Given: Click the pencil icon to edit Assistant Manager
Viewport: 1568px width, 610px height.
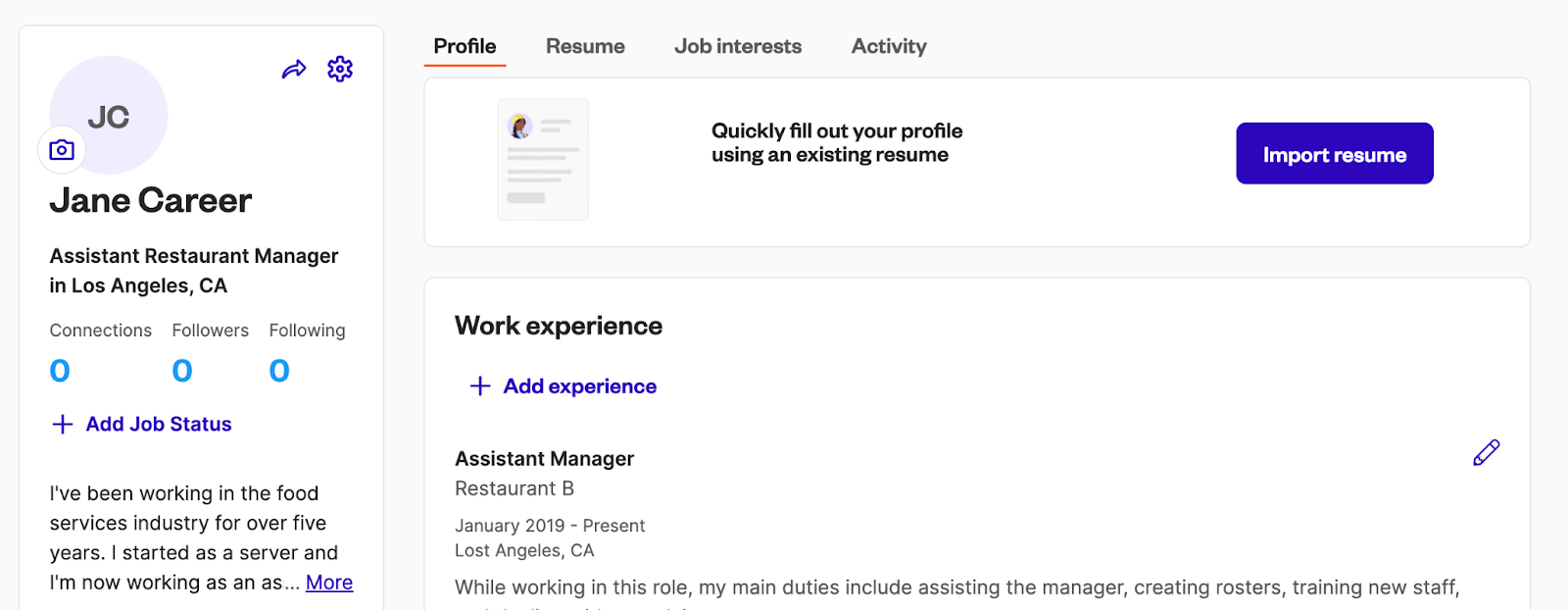Looking at the screenshot, I should pos(1486,452).
